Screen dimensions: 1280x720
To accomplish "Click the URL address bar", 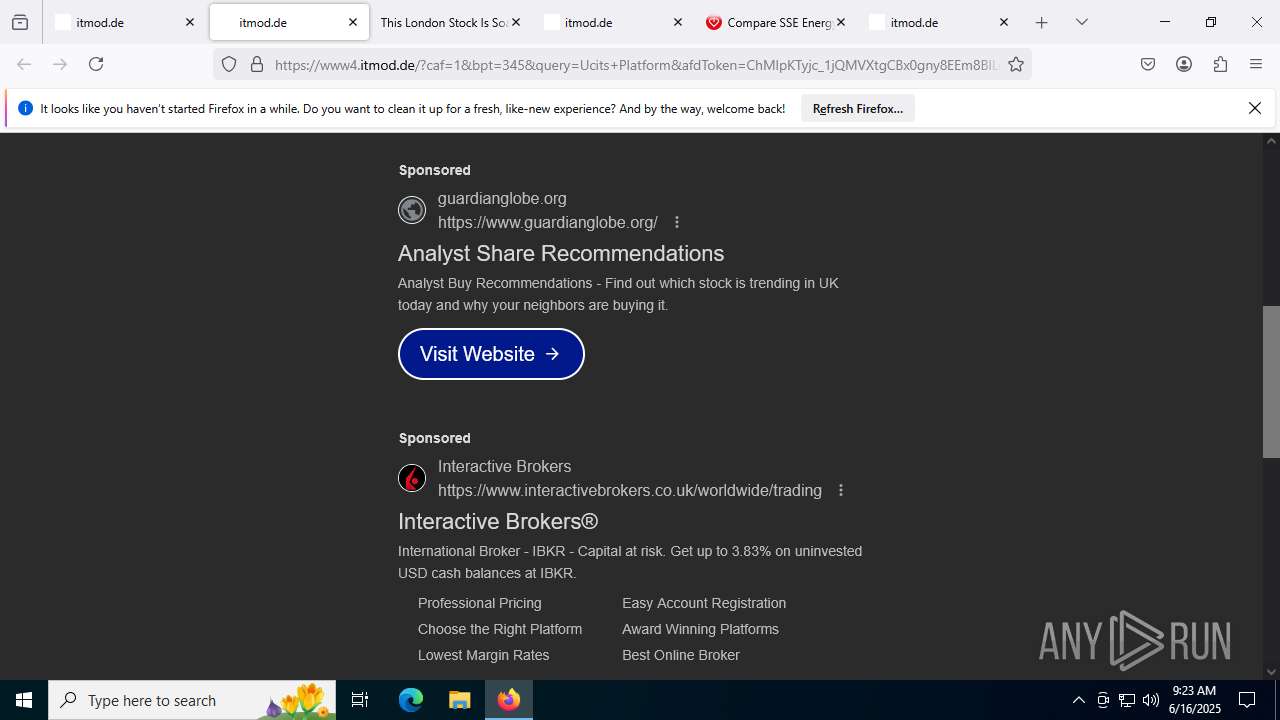I will 635,65.
